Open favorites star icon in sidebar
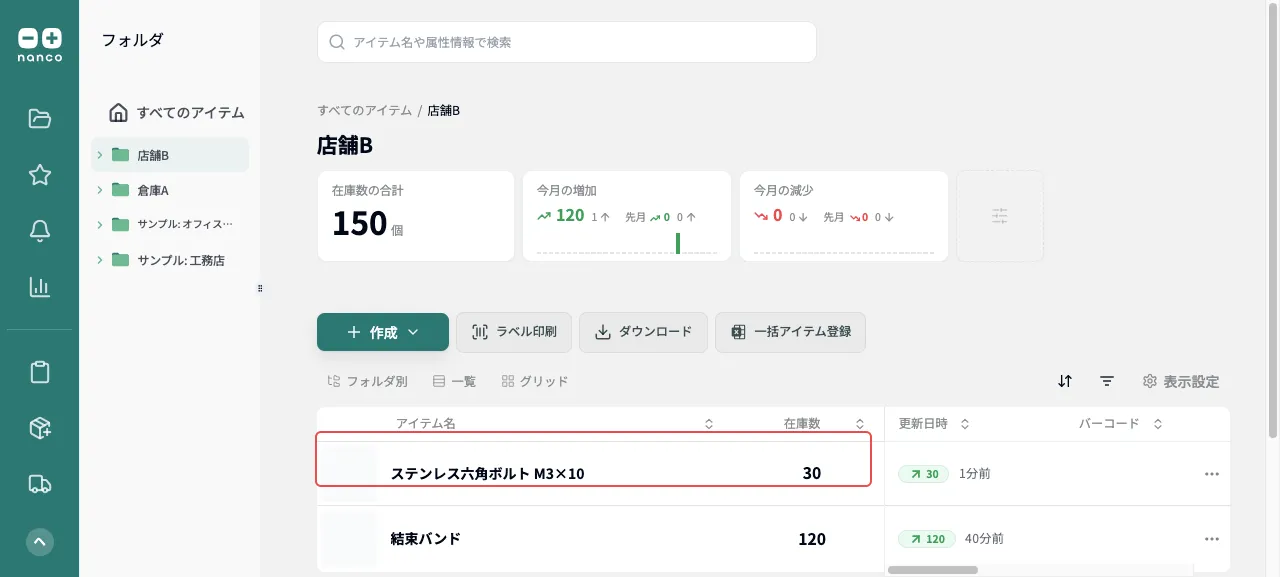Viewport: 1280px width, 577px height. pyautogui.click(x=40, y=175)
